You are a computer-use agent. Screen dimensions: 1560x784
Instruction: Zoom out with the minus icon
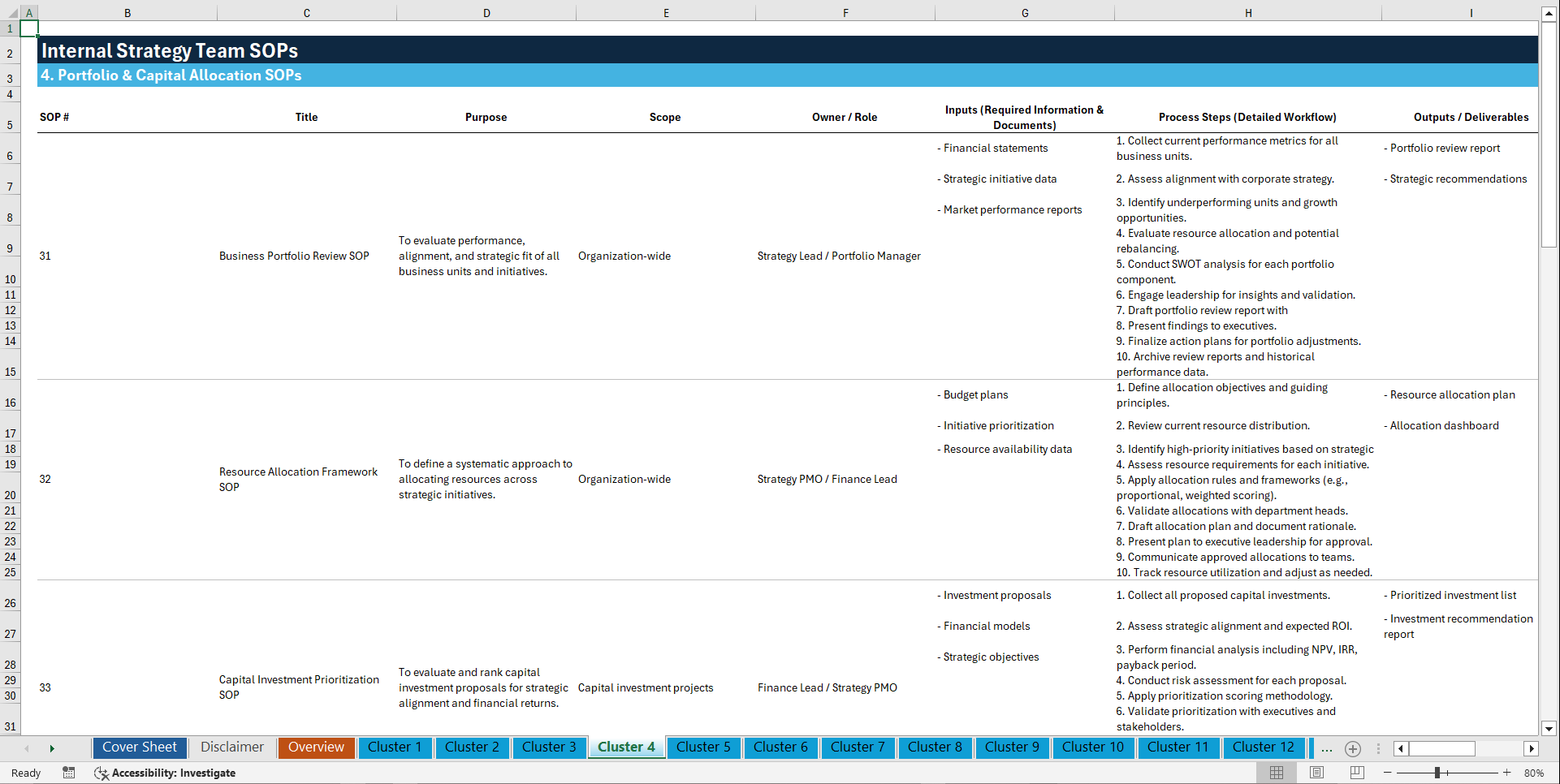[x=1388, y=773]
